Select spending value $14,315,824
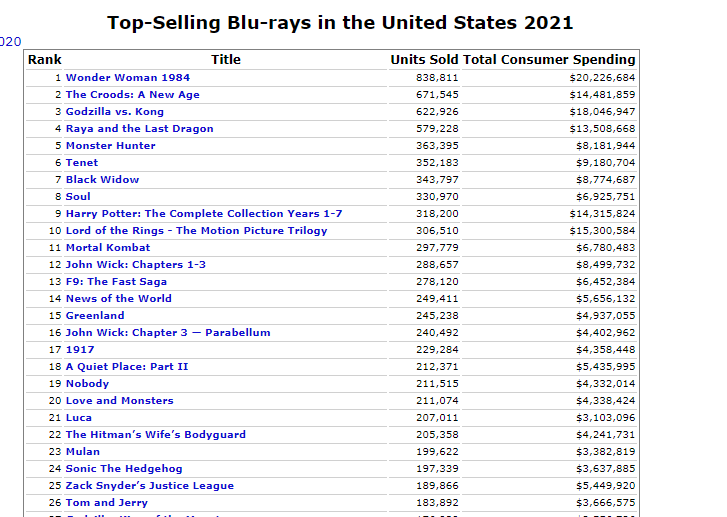This screenshot has height=517, width=727. click(602, 214)
